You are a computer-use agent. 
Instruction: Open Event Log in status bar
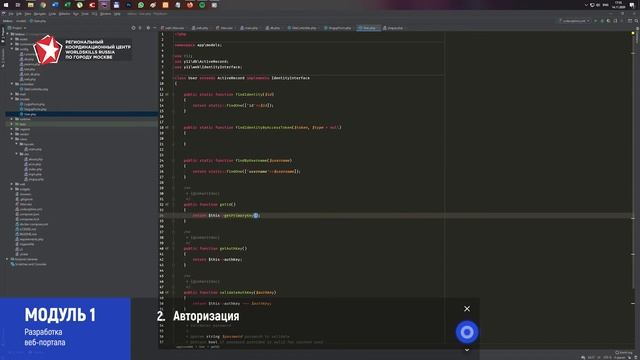(624, 353)
